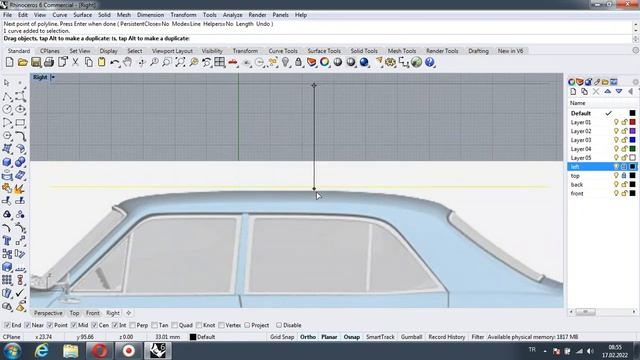Toggle the lock icon of the top layer
The image size is (640, 360).
(x=624, y=176)
